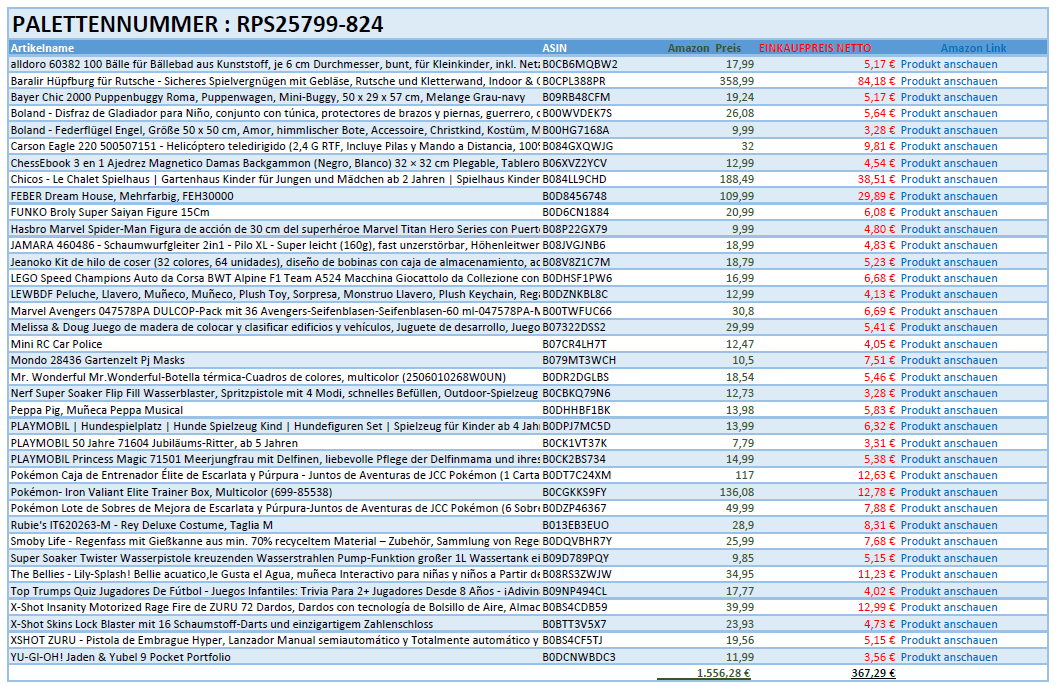1058x690 pixels.
Task: Click Produkt anschauen for YU-GI-OH! Pocket Portfolio
Action: [x=948, y=657]
